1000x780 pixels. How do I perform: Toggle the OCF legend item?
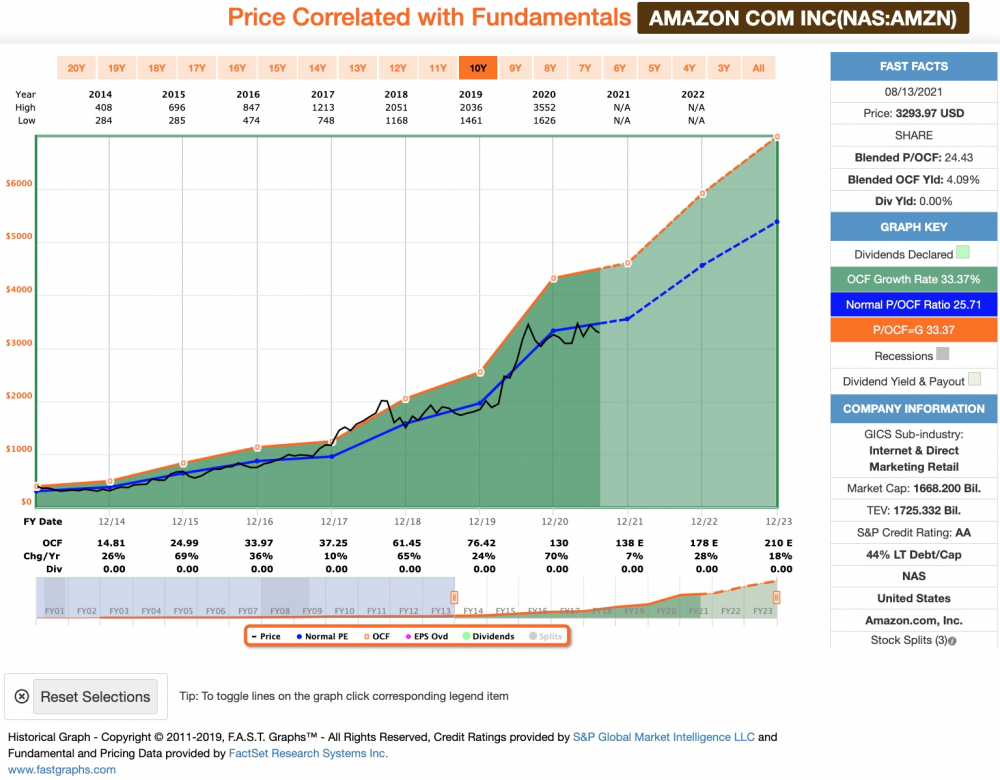[x=377, y=637]
